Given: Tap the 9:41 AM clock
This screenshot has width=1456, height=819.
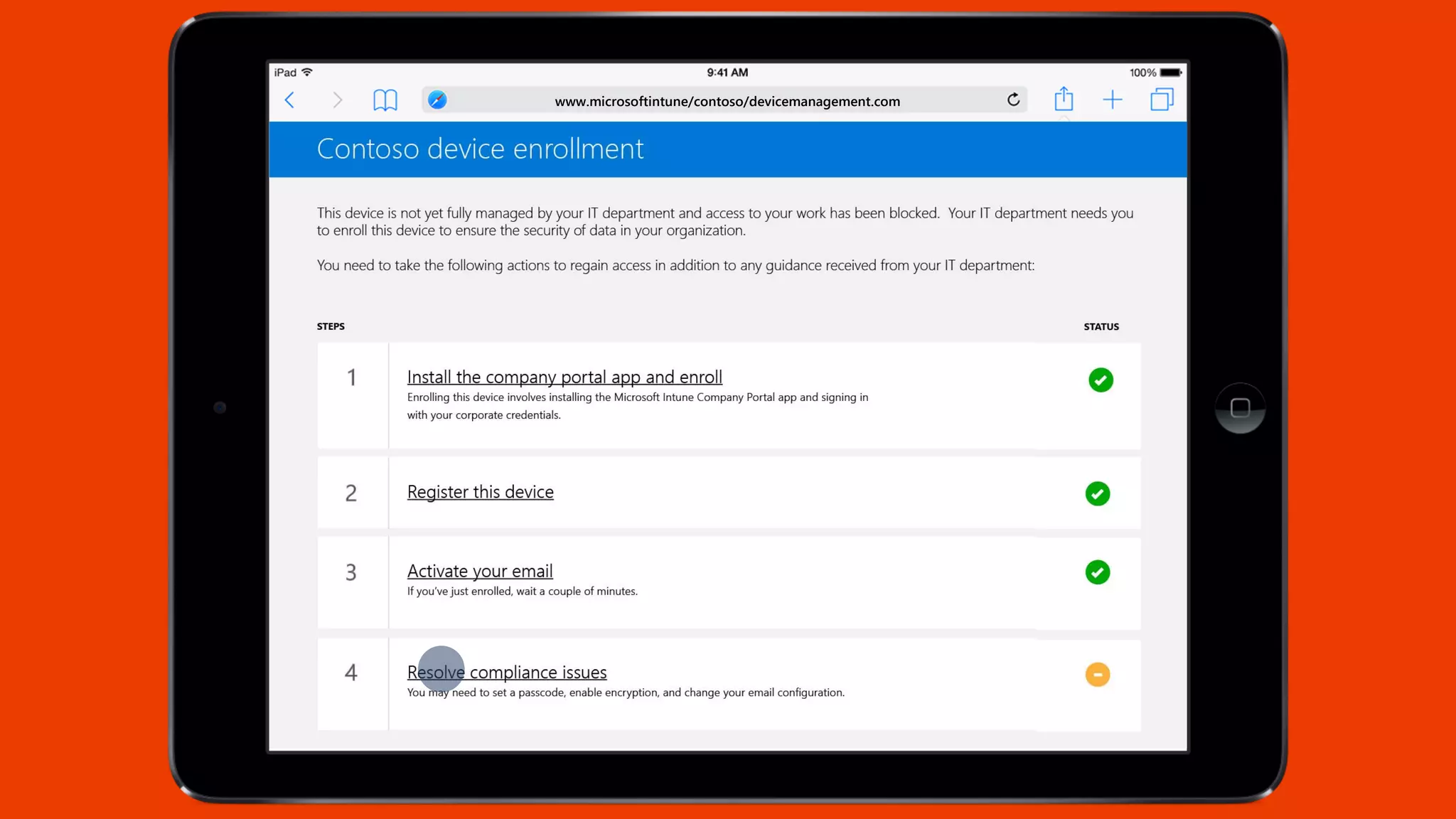Looking at the screenshot, I should click(727, 73).
